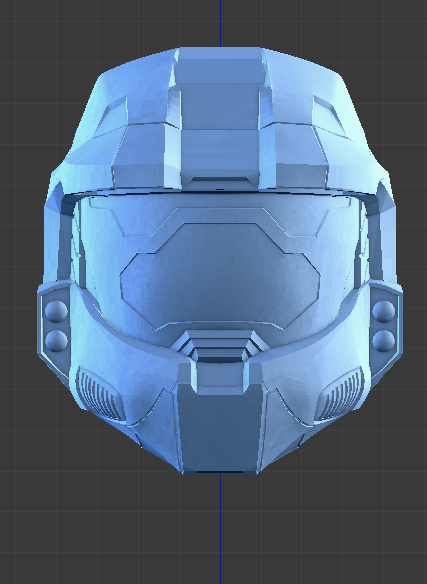Image resolution: width=427 pixels, height=584 pixels.
Task: Select the upper sphere on right cheek plate
Action: [383, 311]
